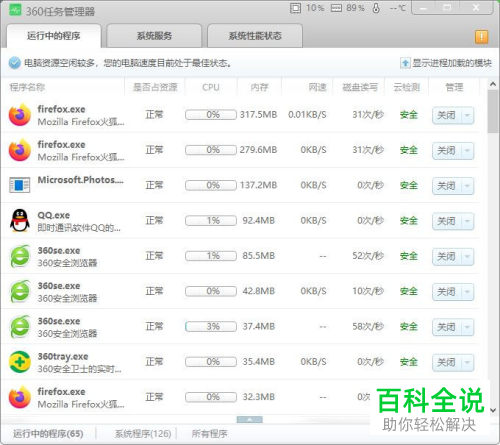Sort by the 云检测 column header
Screen dimensions: 500x445
pyautogui.click(x=407, y=87)
